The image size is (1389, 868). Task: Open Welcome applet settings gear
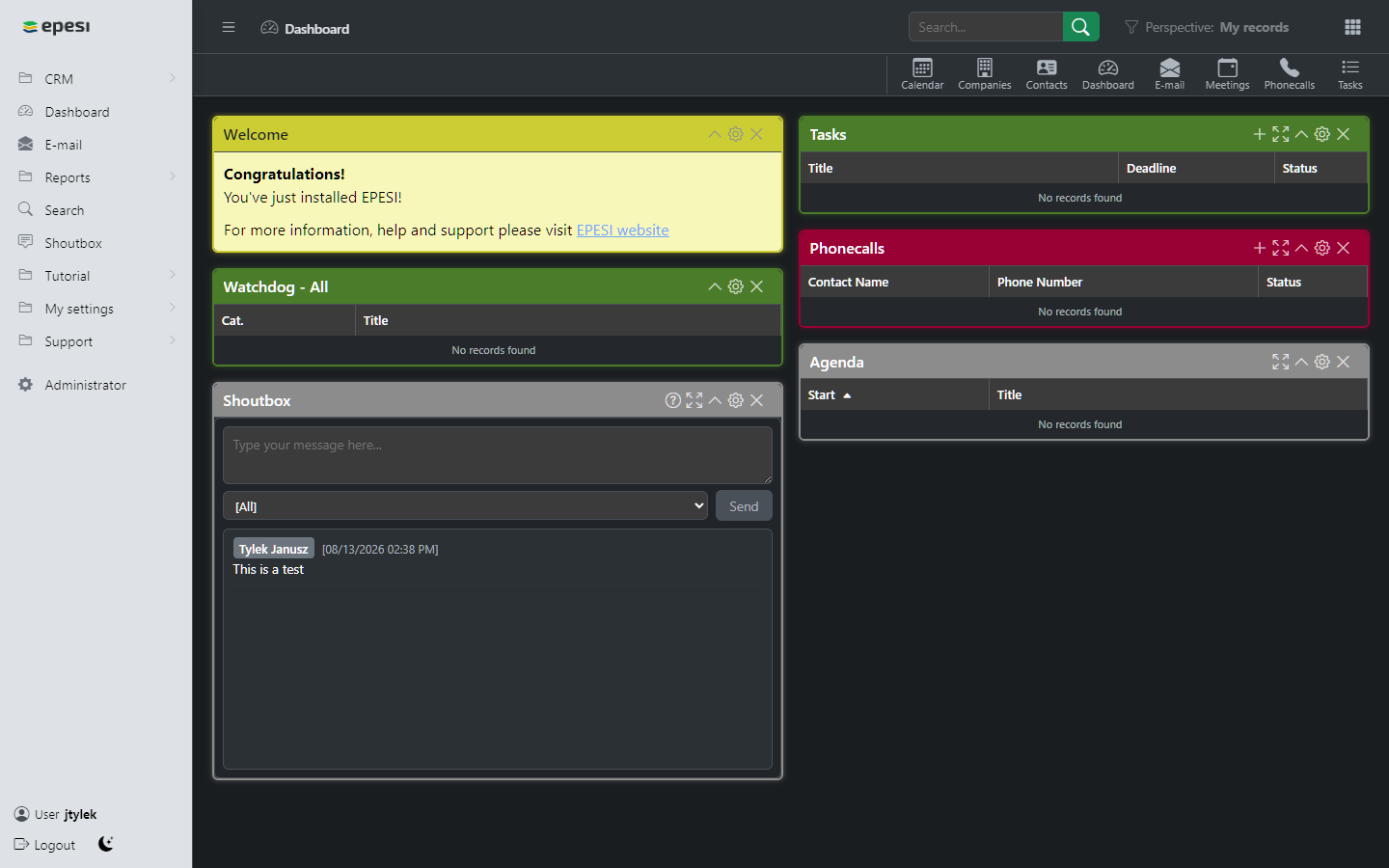click(736, 134)
